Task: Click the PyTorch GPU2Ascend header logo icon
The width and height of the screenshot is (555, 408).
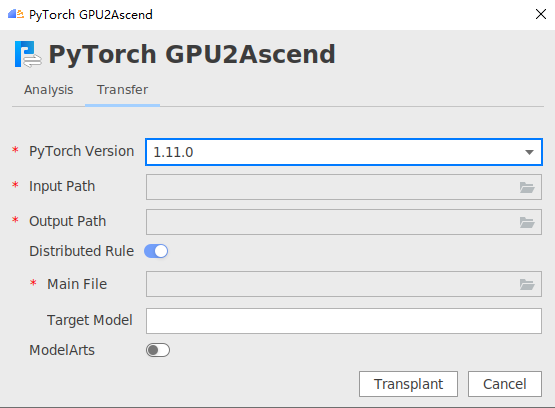Action: 28,54
